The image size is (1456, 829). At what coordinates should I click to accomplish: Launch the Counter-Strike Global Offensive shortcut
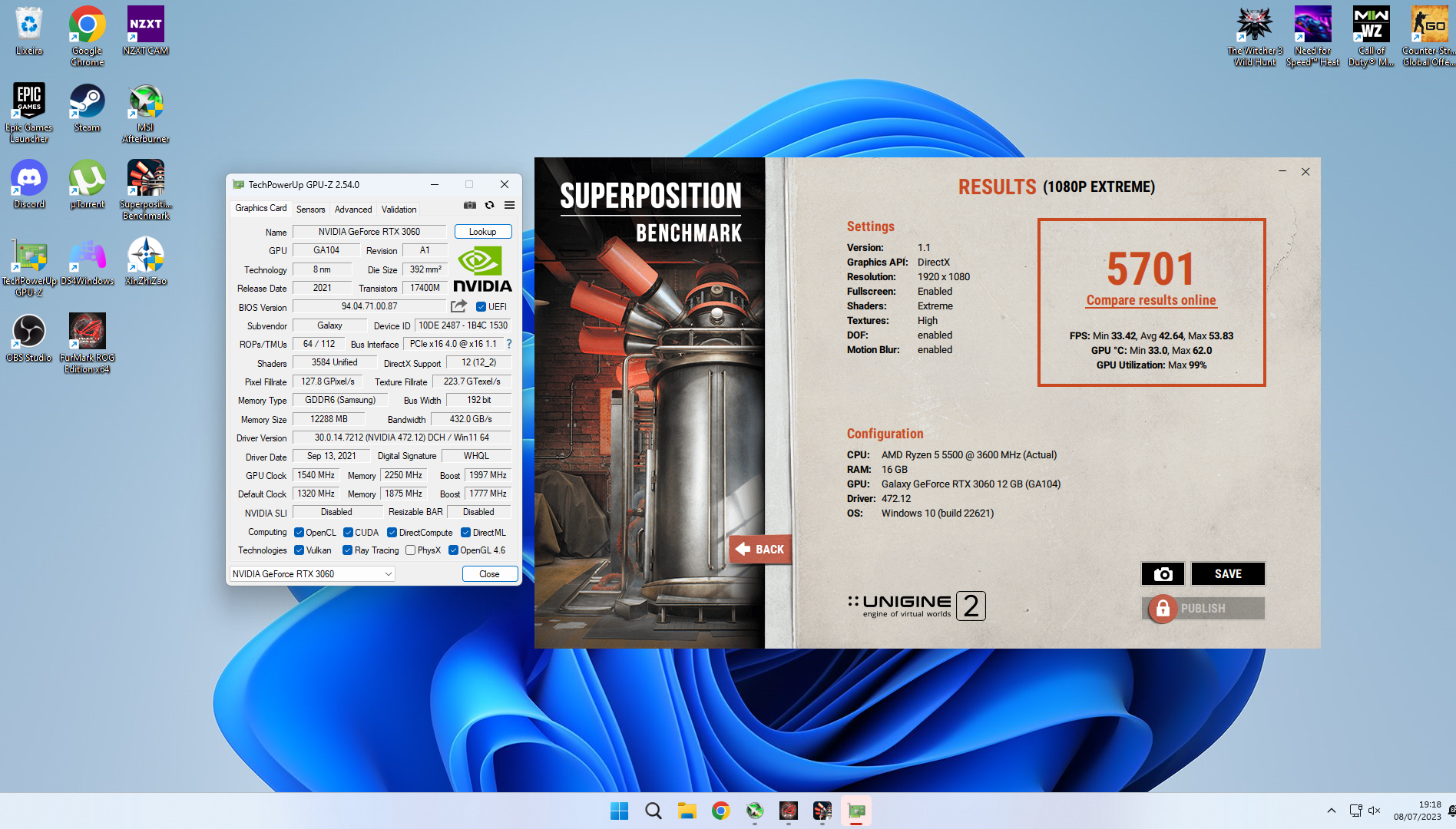(1429, 36)
